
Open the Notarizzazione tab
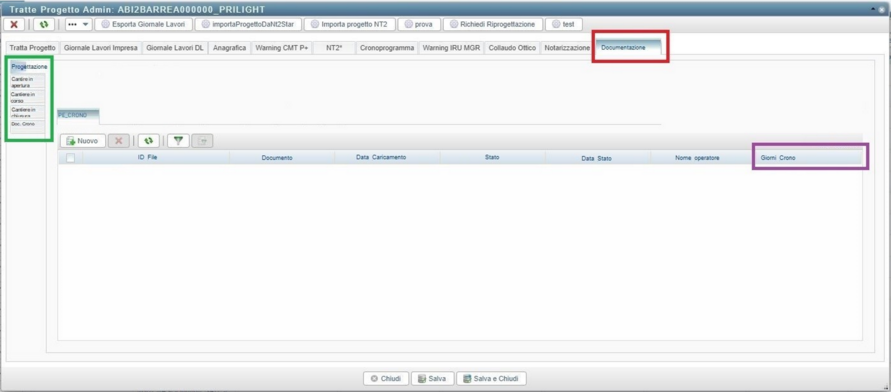567,48
